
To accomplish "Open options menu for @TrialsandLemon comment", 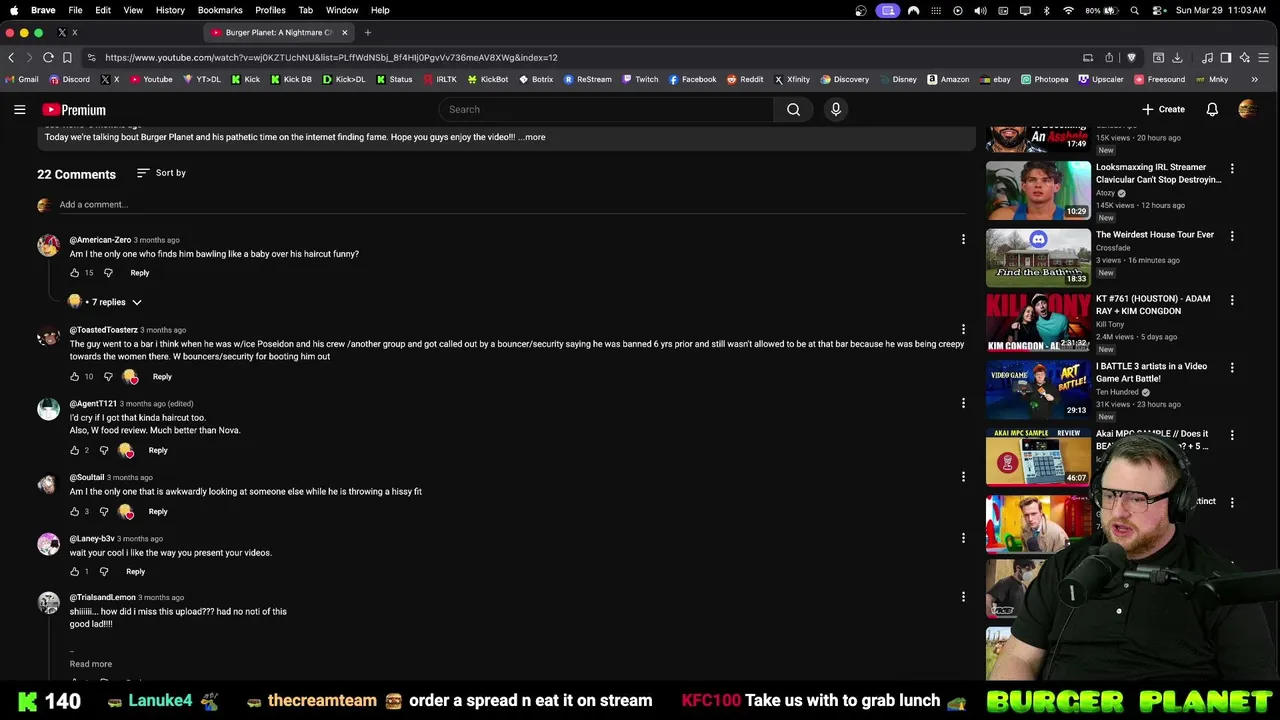I will pyautogui.click(x=963, y=597).
